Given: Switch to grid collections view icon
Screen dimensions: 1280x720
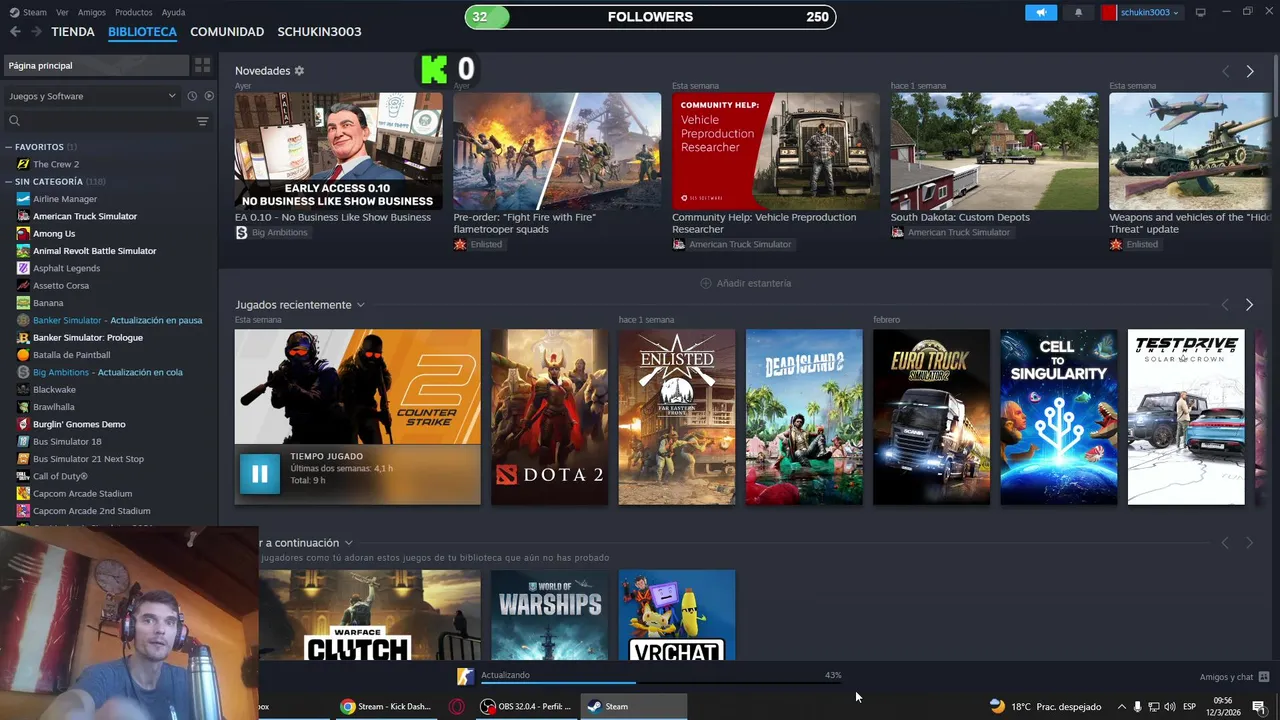Looking at the screenshot, I should coord(203,65).
